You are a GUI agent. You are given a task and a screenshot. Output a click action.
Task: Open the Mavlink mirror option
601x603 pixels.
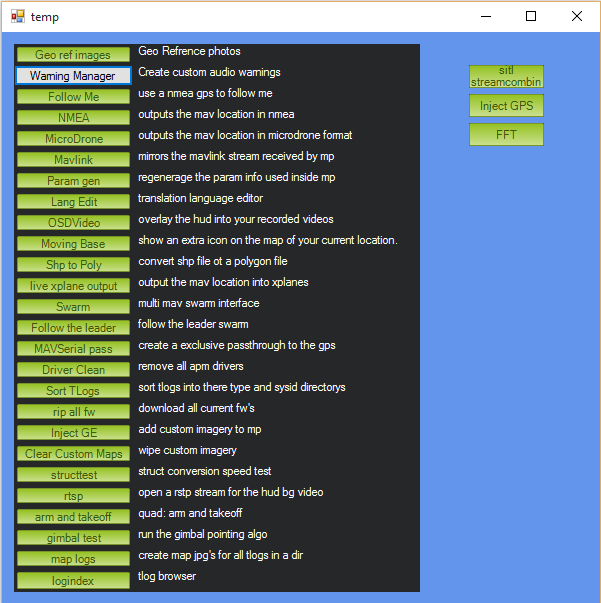coord(73,160)
